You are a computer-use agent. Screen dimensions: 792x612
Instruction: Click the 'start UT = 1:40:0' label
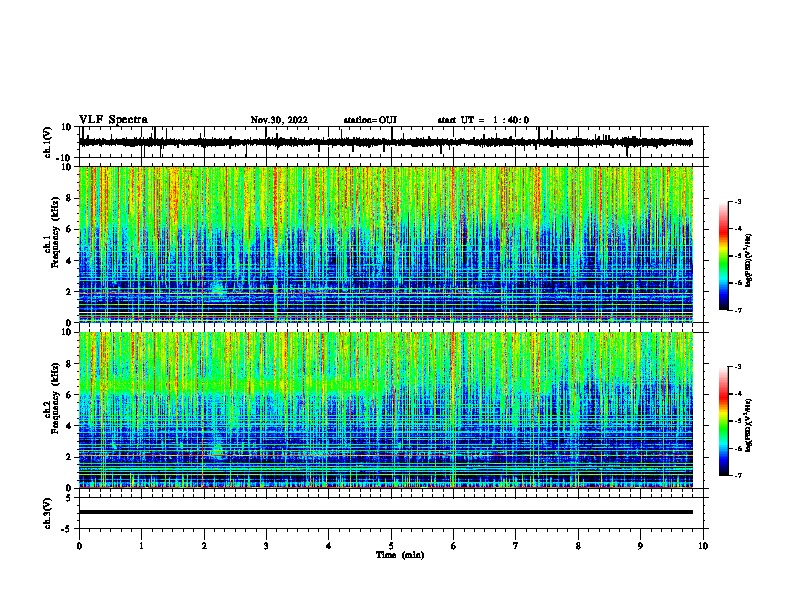483,120
